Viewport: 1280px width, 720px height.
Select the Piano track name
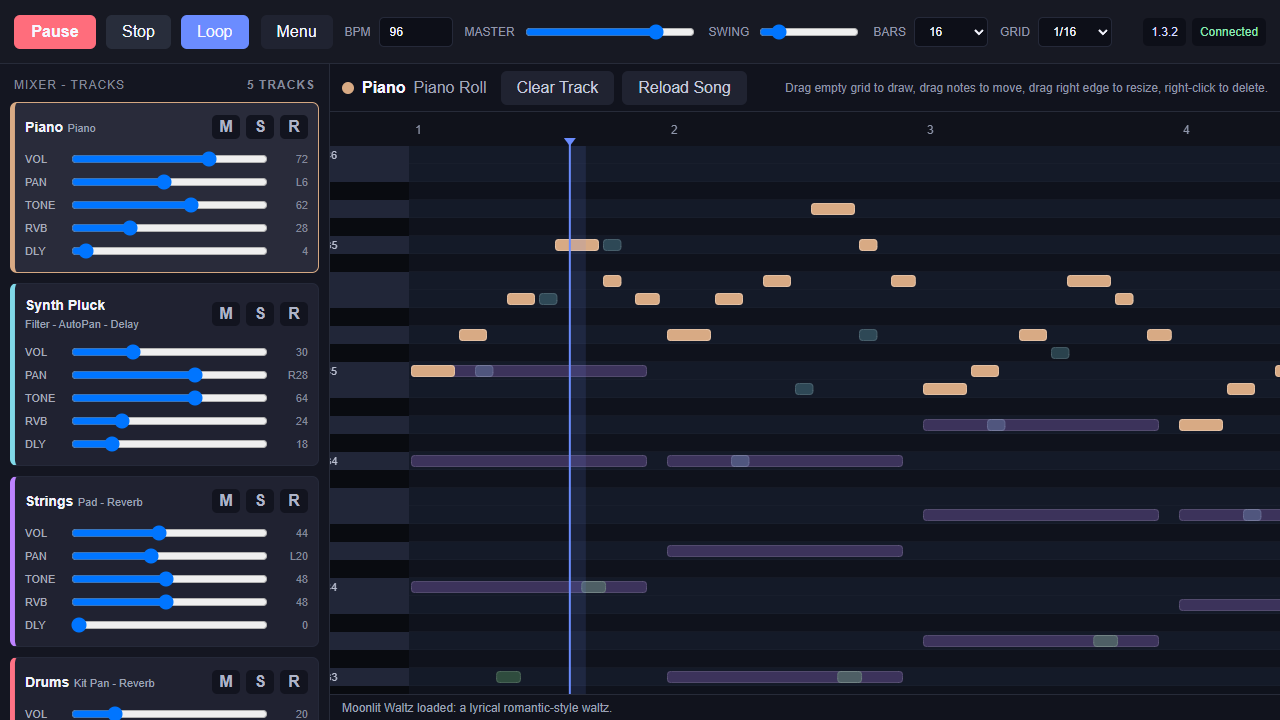pos(44,127)
